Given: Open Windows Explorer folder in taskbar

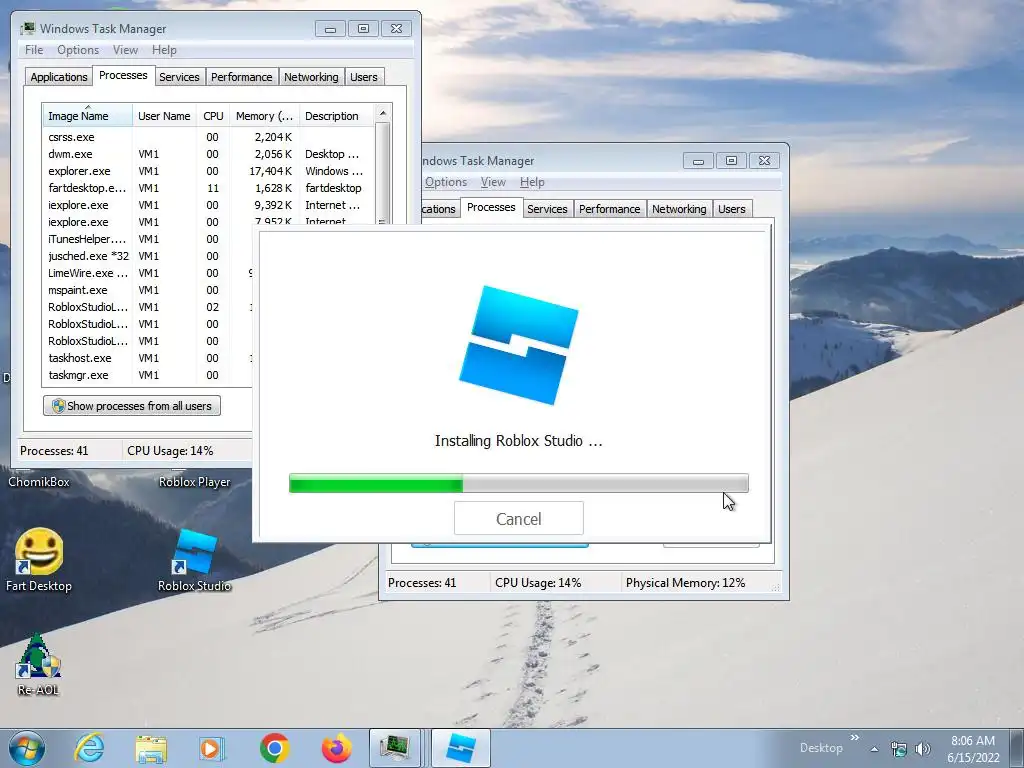Looking at the screenshot, I should 151,749.
